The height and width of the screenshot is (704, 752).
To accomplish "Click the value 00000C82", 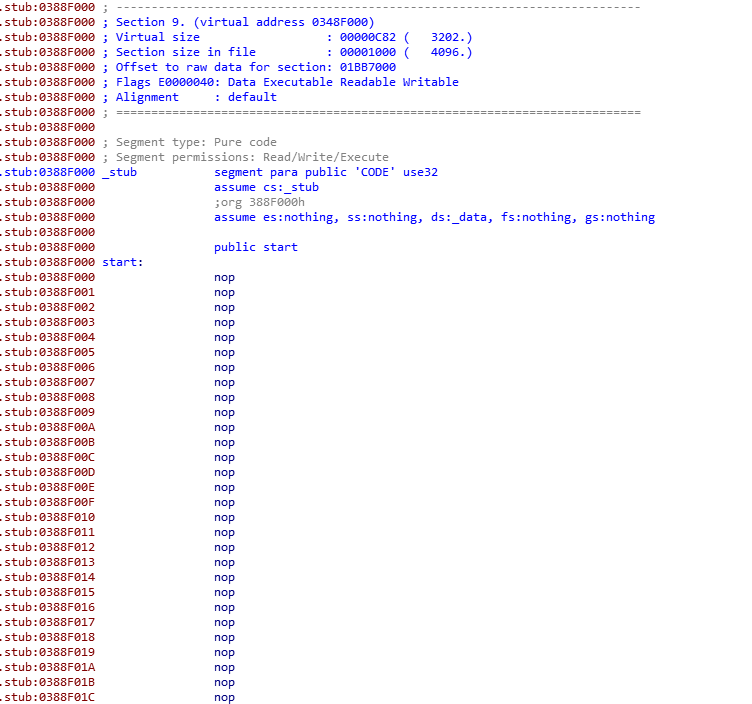I will click(368, 37).
